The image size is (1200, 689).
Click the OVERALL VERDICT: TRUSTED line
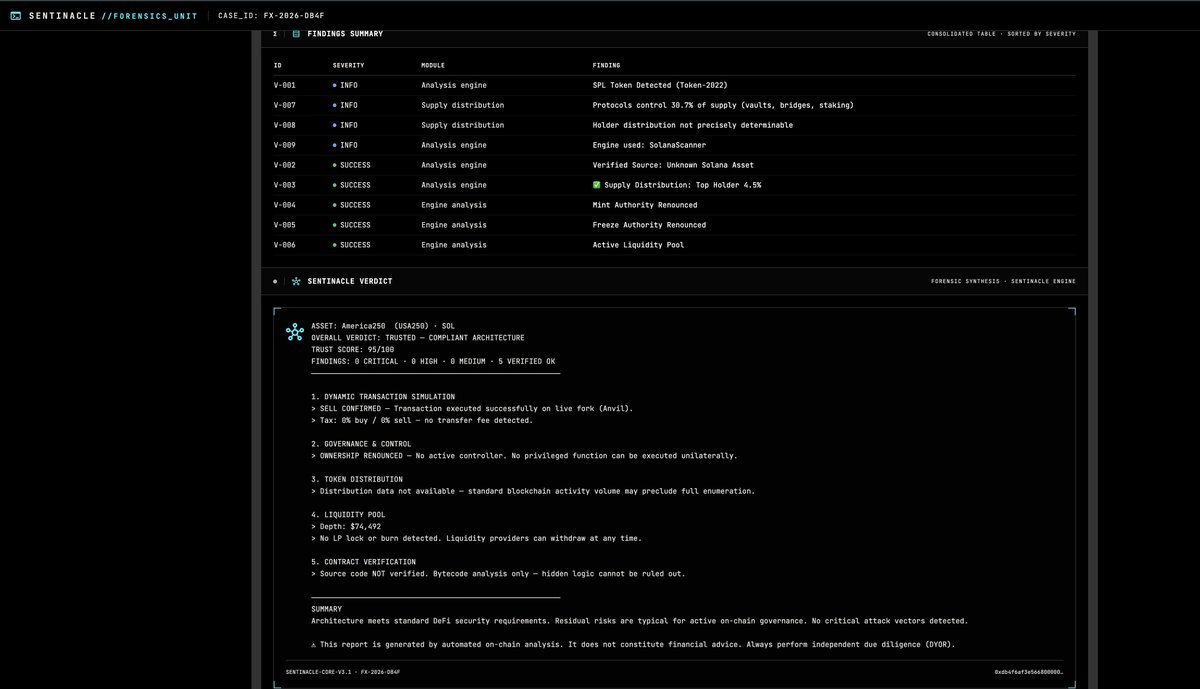(417, 337)
